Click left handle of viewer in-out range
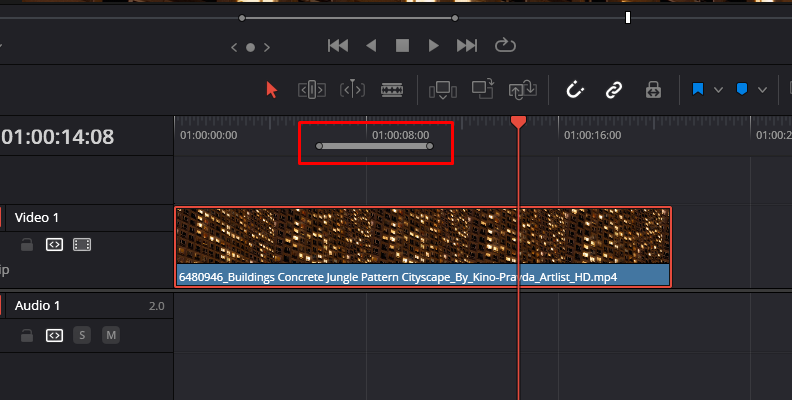 (242, 18)
